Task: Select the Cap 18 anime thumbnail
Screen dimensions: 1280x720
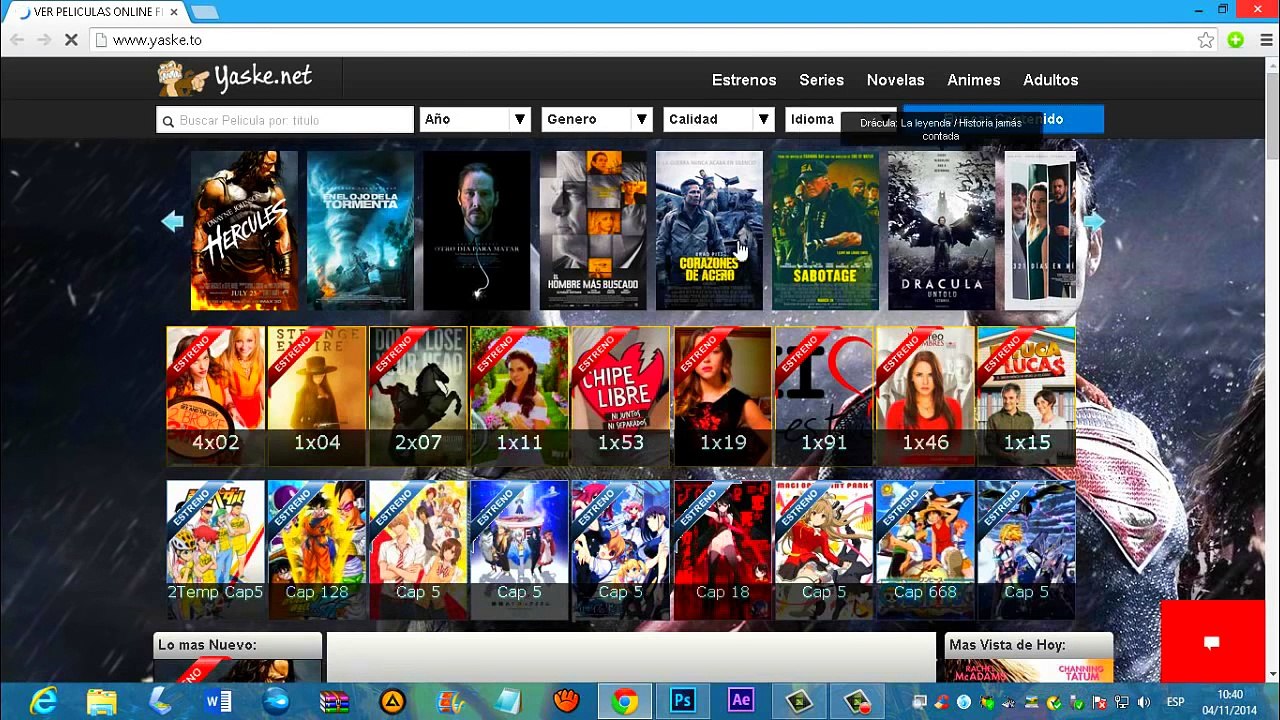Action: pos(723,550)
